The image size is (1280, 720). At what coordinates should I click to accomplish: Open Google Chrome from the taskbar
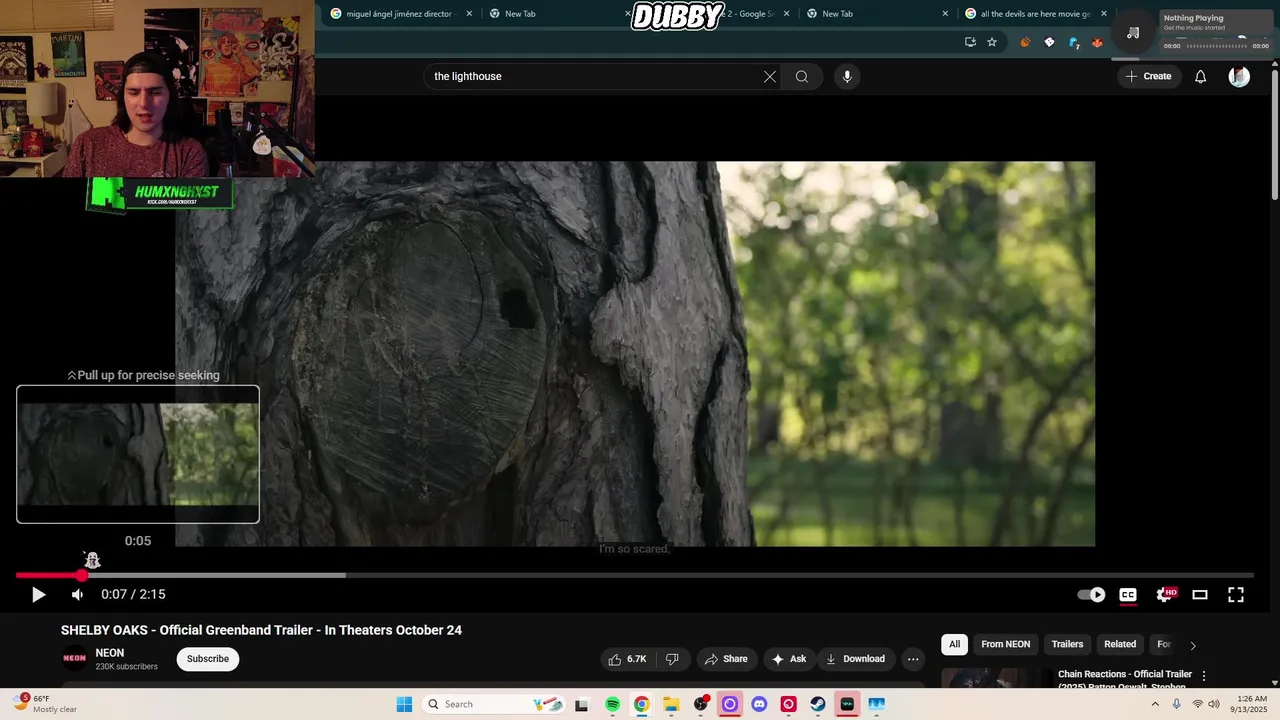coord(642,704)
